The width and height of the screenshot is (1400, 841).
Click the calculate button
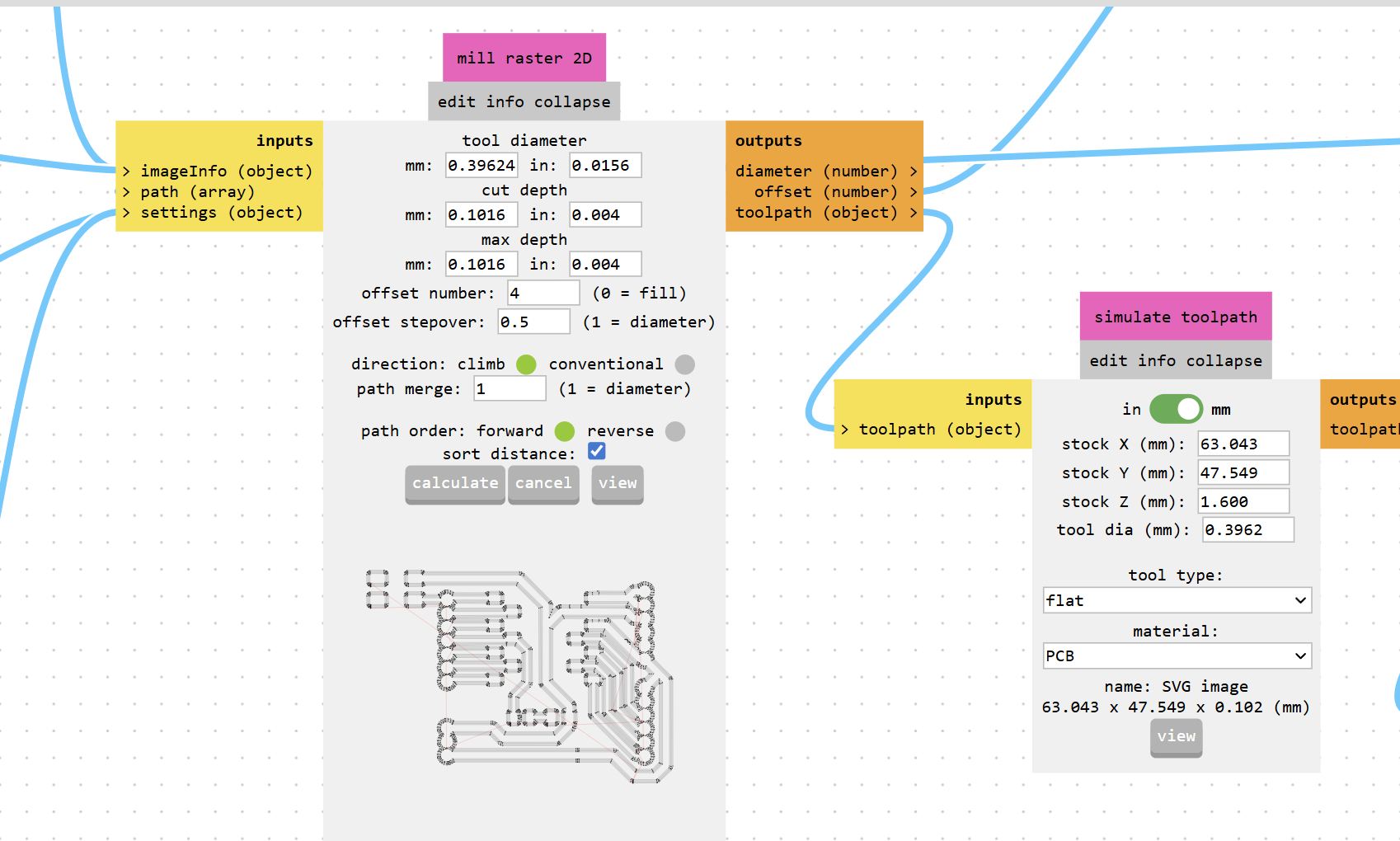(x=455, y=484)
